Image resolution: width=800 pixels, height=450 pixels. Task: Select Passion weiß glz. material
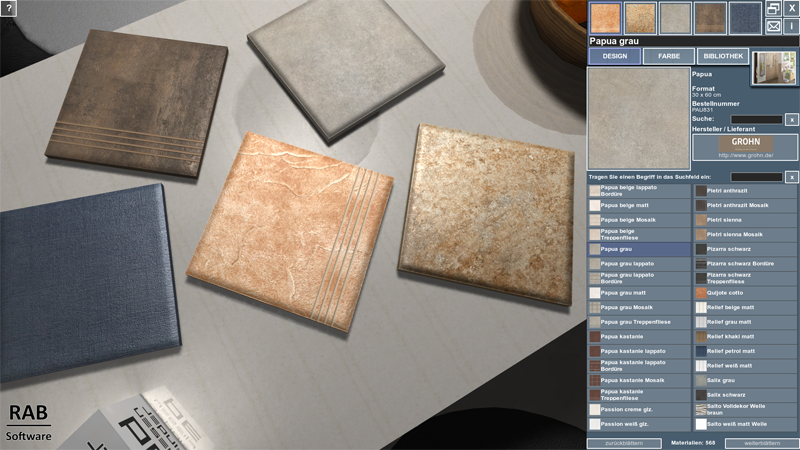coord(639,424)
